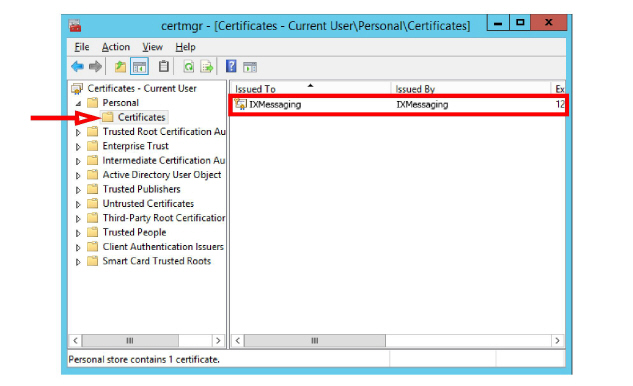Viewport: 633px width, 386px height.
Task: Refresh the view with green arrow icon
Action: pyautogui.click(x=189, y=67)
